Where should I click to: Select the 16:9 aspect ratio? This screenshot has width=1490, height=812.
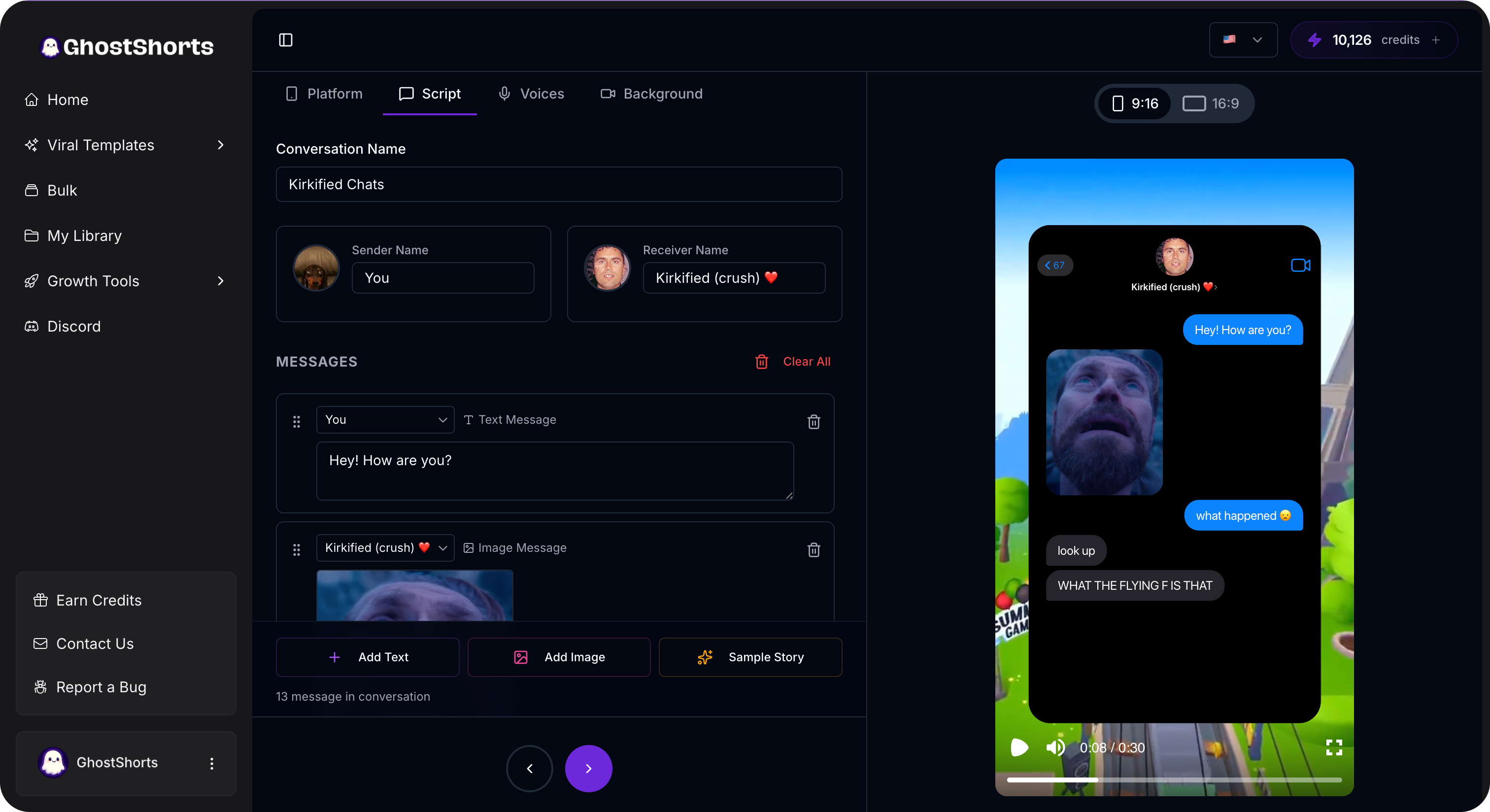tap(1211, 103)
